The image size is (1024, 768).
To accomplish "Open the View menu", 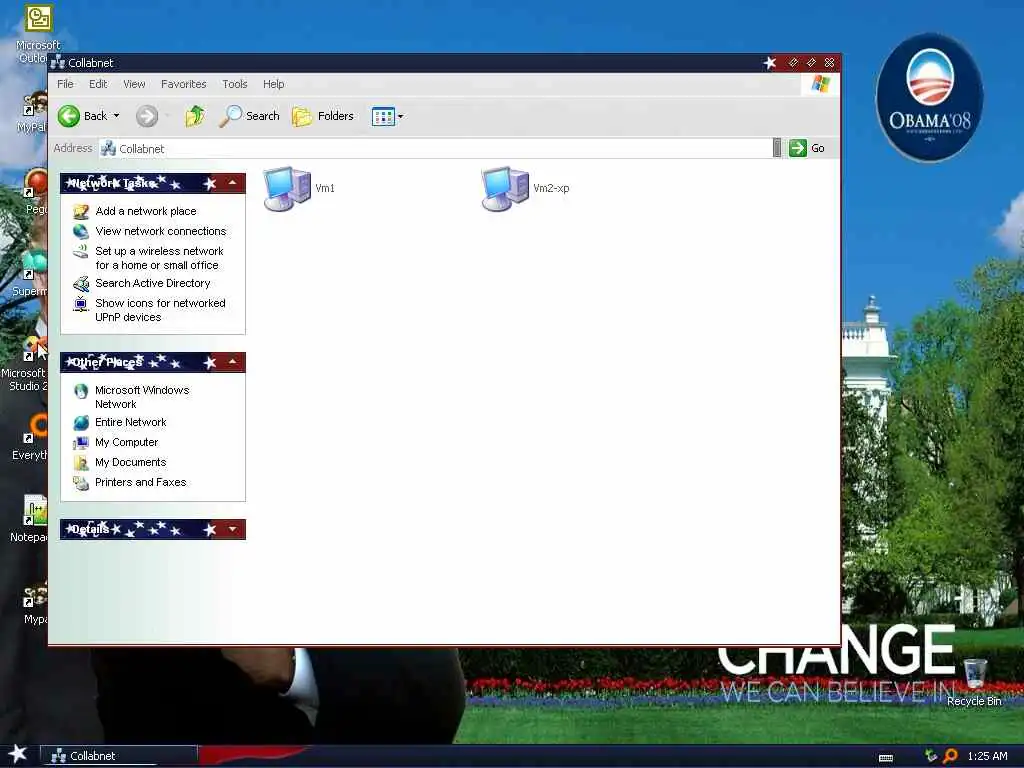I will [134, 84].
